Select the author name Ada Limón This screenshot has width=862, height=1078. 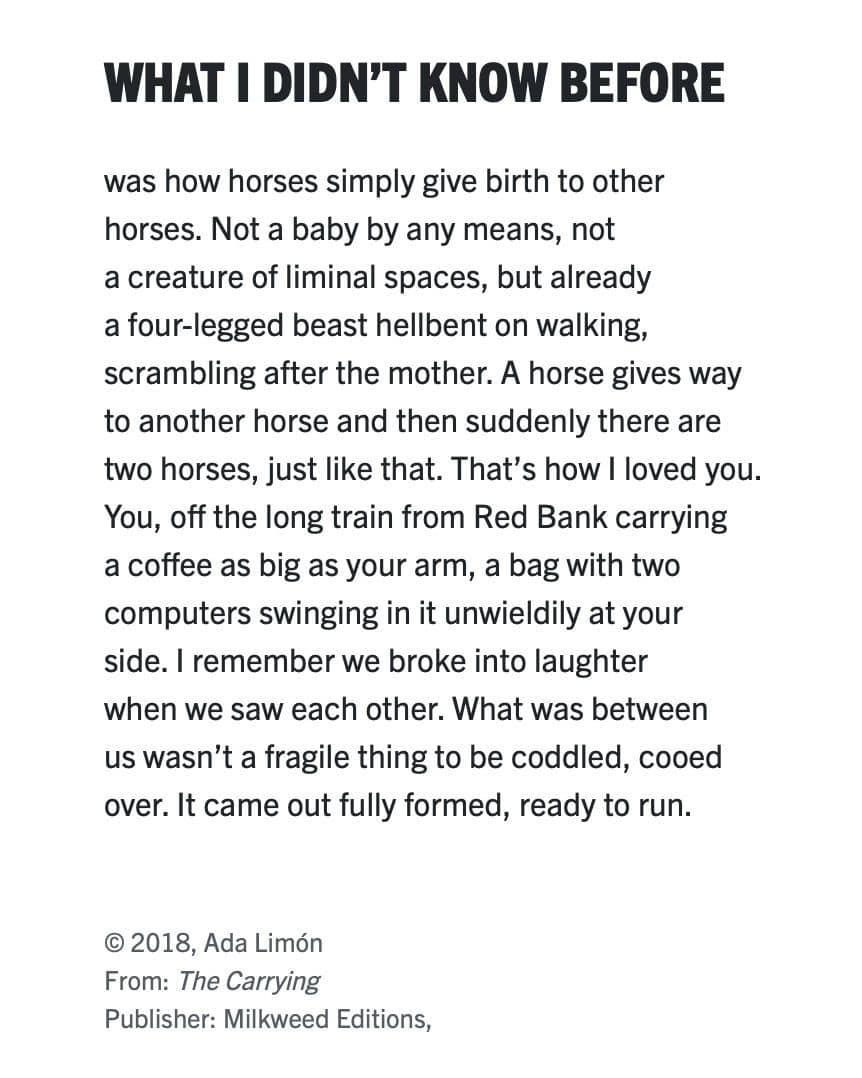[263, 943]
